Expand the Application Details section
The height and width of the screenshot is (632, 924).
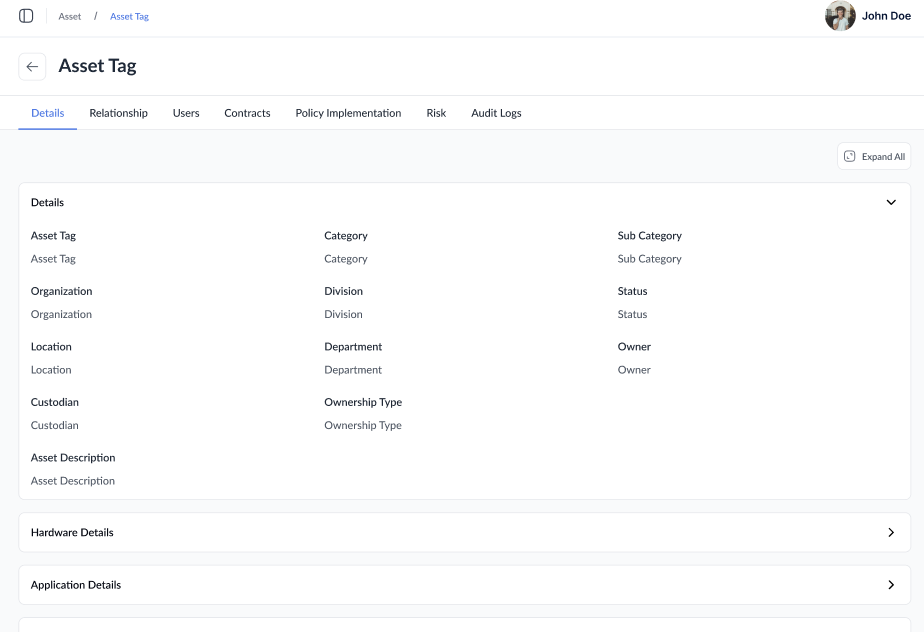tap(464, 585)
